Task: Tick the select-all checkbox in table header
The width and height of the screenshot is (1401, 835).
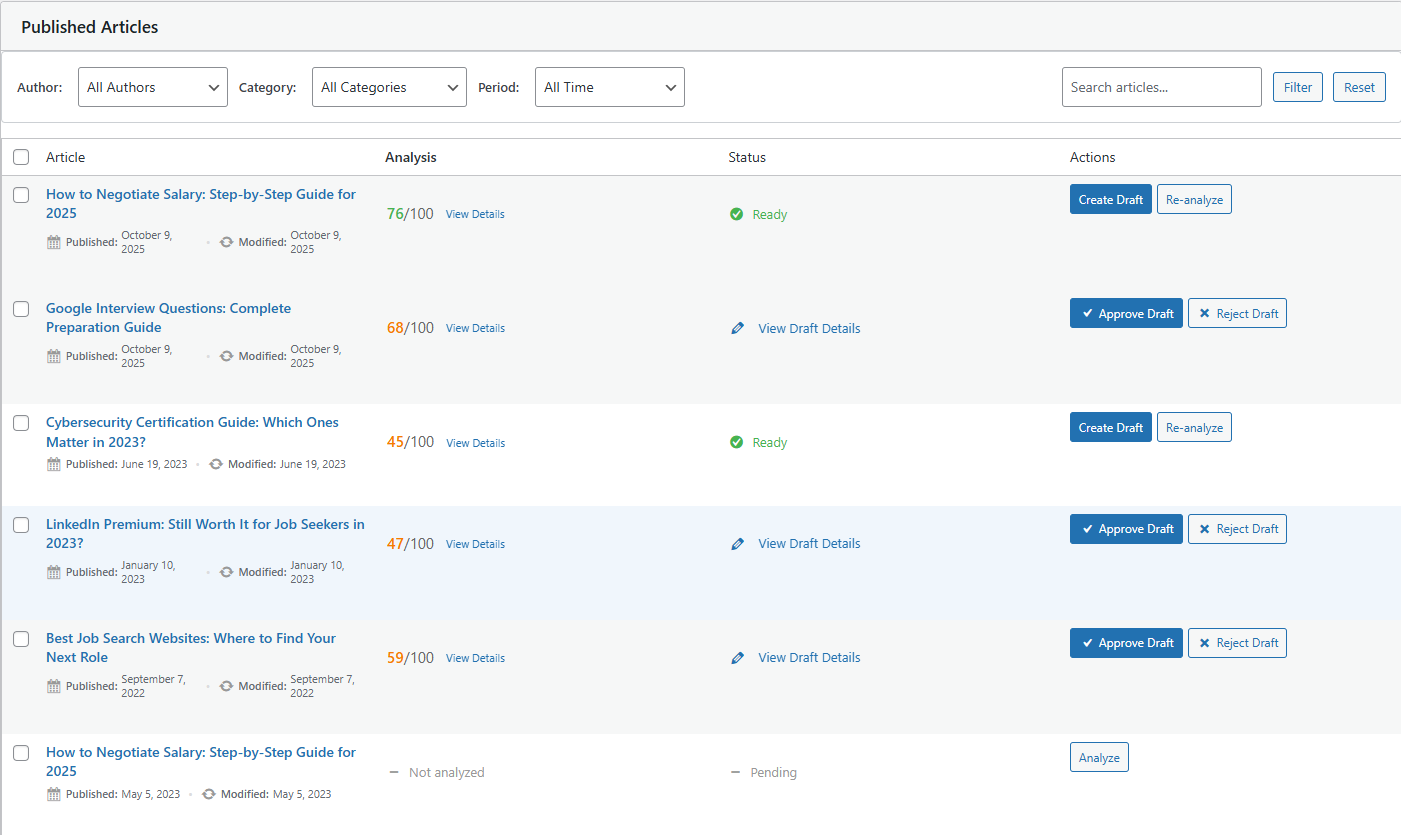Action: (x=21, y=157)
